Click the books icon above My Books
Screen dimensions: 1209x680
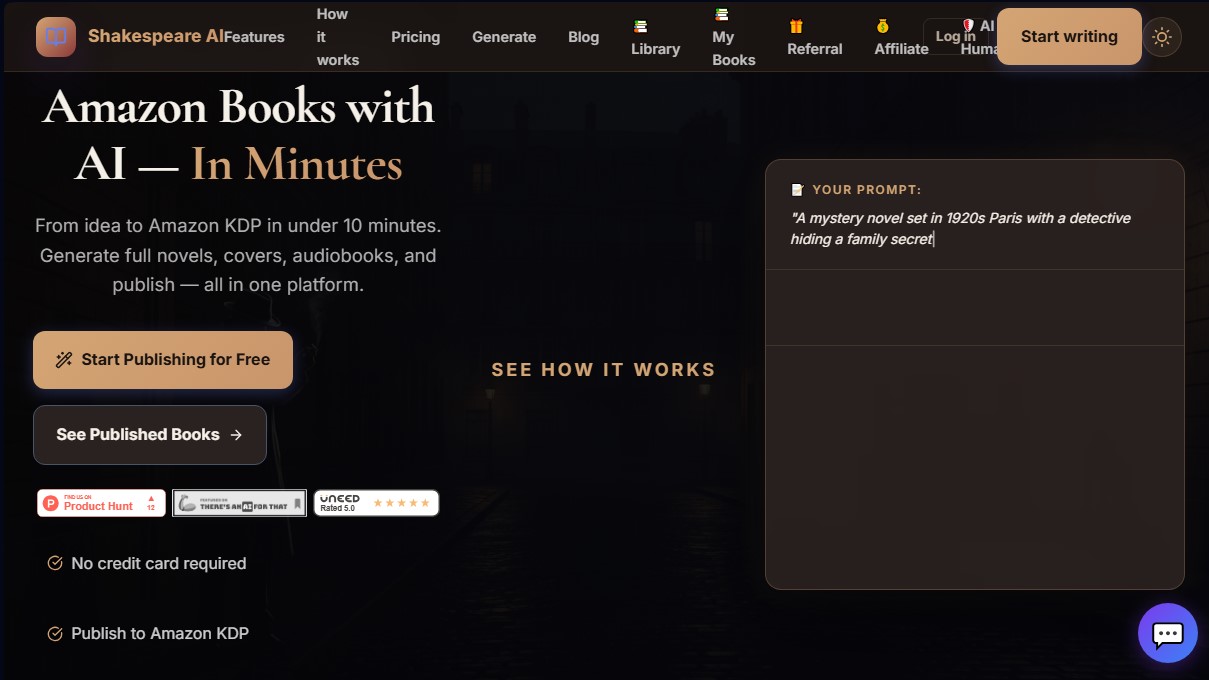(721, 15)
